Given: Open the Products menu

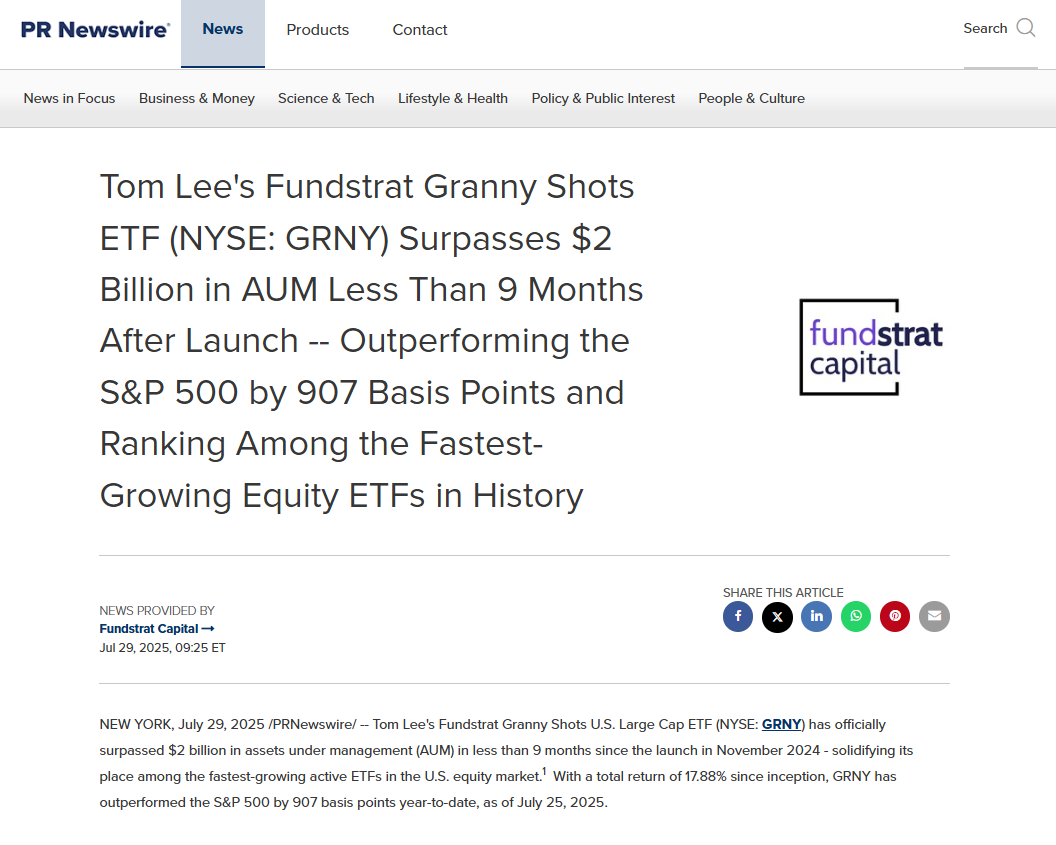Looking at the screenshot, I should point(318,30).
